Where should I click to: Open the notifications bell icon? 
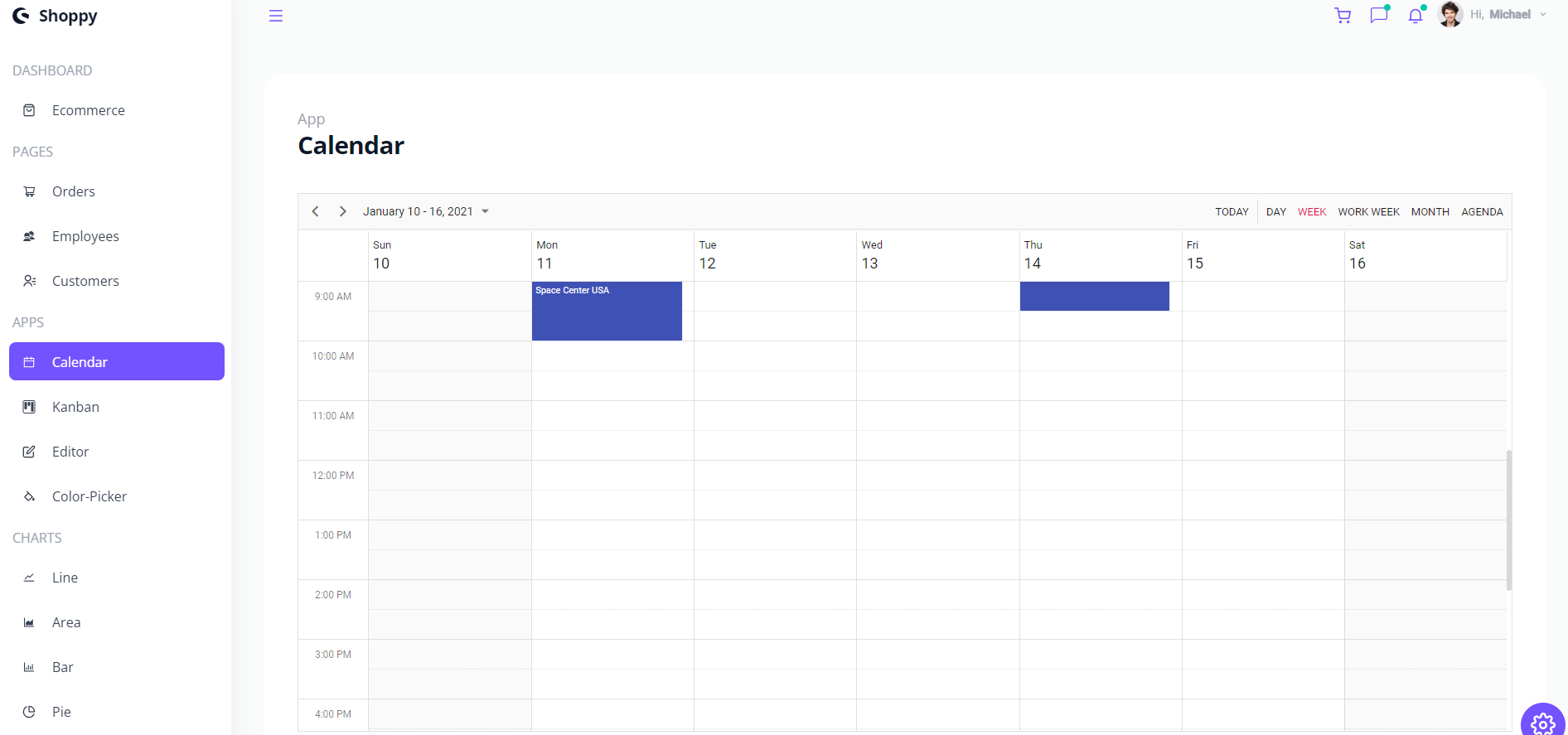[x=1416, y=15]
